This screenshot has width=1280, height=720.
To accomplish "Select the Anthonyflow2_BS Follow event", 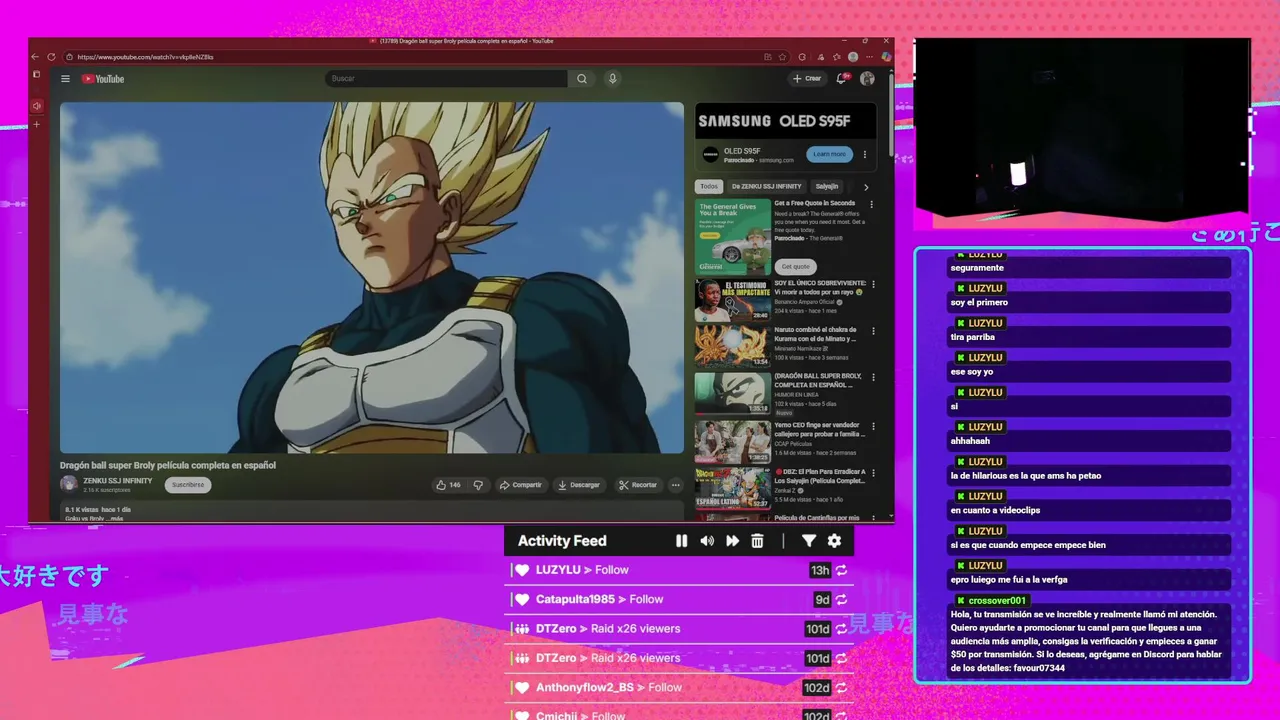I will (679, 687).
